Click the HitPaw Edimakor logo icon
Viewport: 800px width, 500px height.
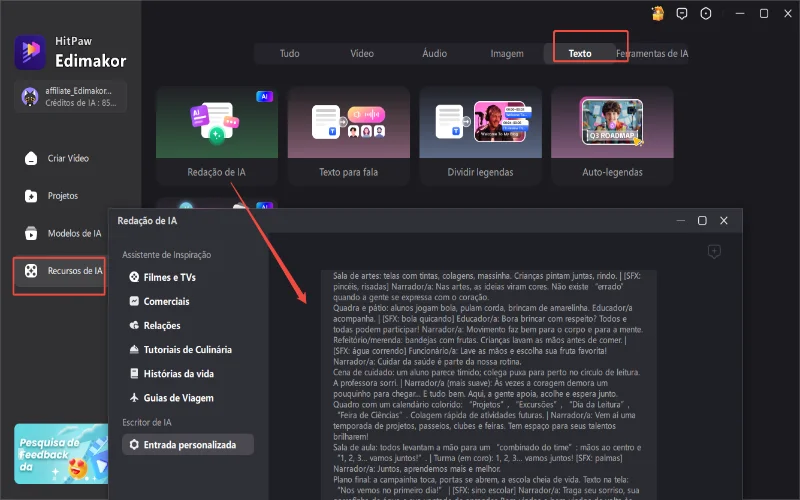point(30,52)
